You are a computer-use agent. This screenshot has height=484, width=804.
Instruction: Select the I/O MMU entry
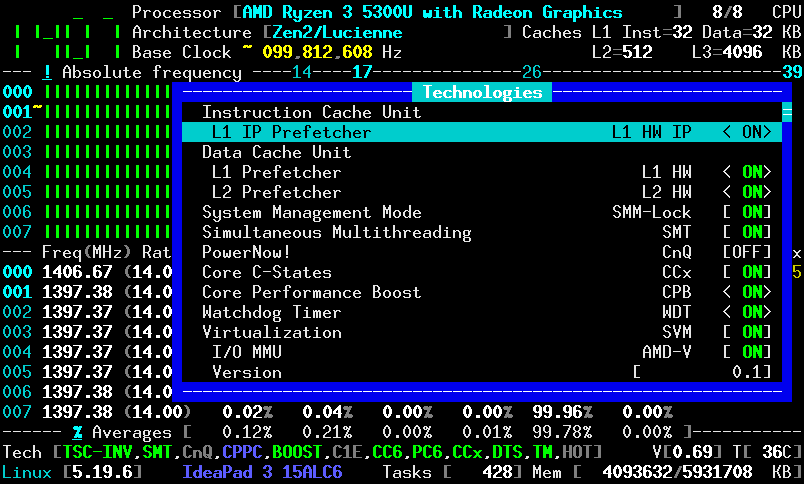pyautogui.click(x=247, y=352)
